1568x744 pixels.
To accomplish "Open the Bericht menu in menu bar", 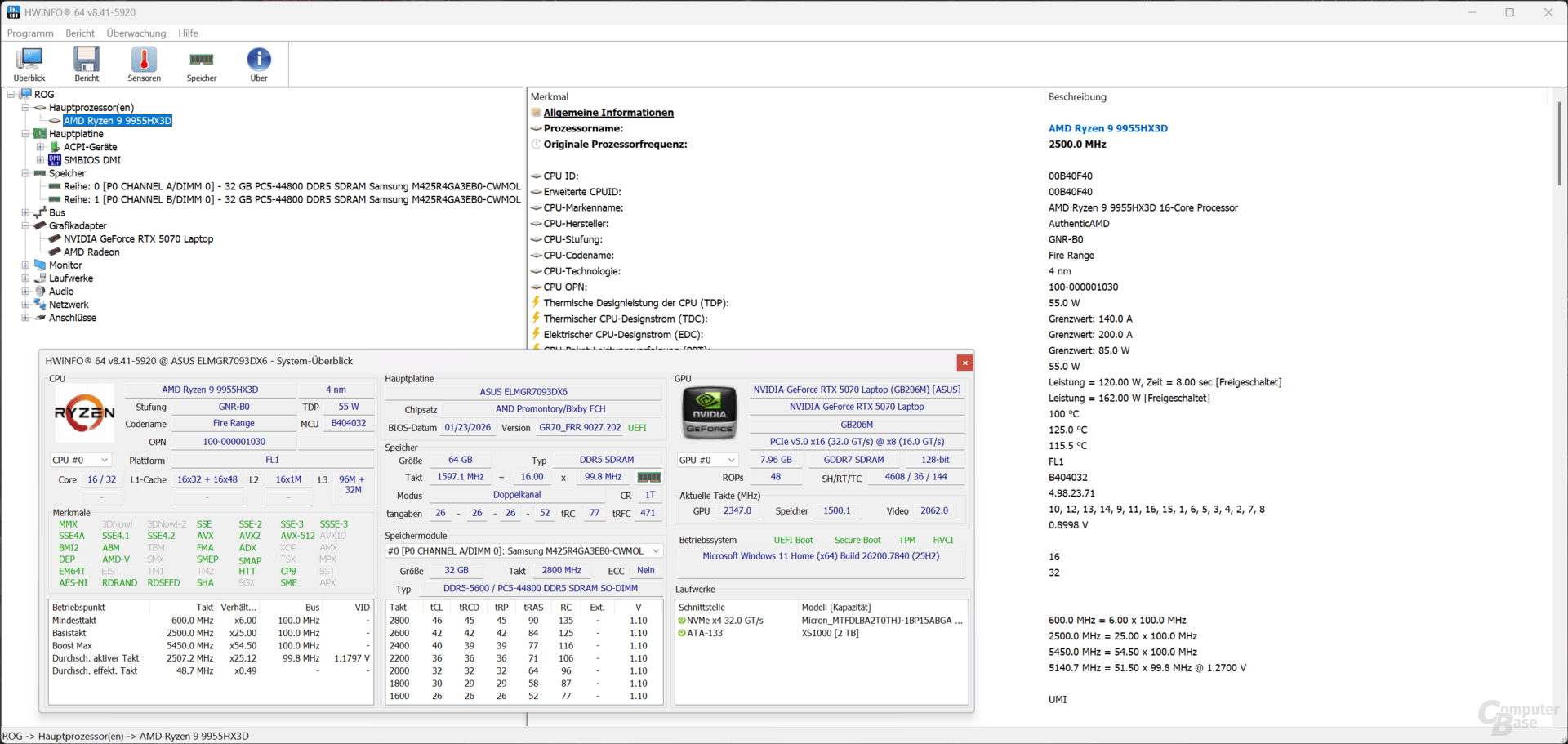I will (x=80, y=33).
